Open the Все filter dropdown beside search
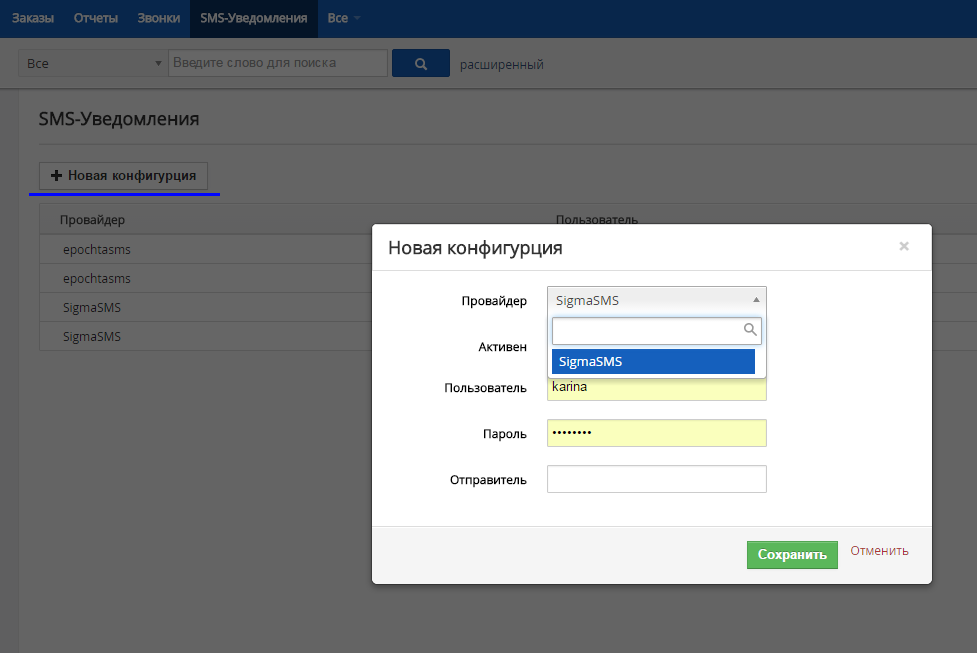Screen dimensions: 977x653 93,64
